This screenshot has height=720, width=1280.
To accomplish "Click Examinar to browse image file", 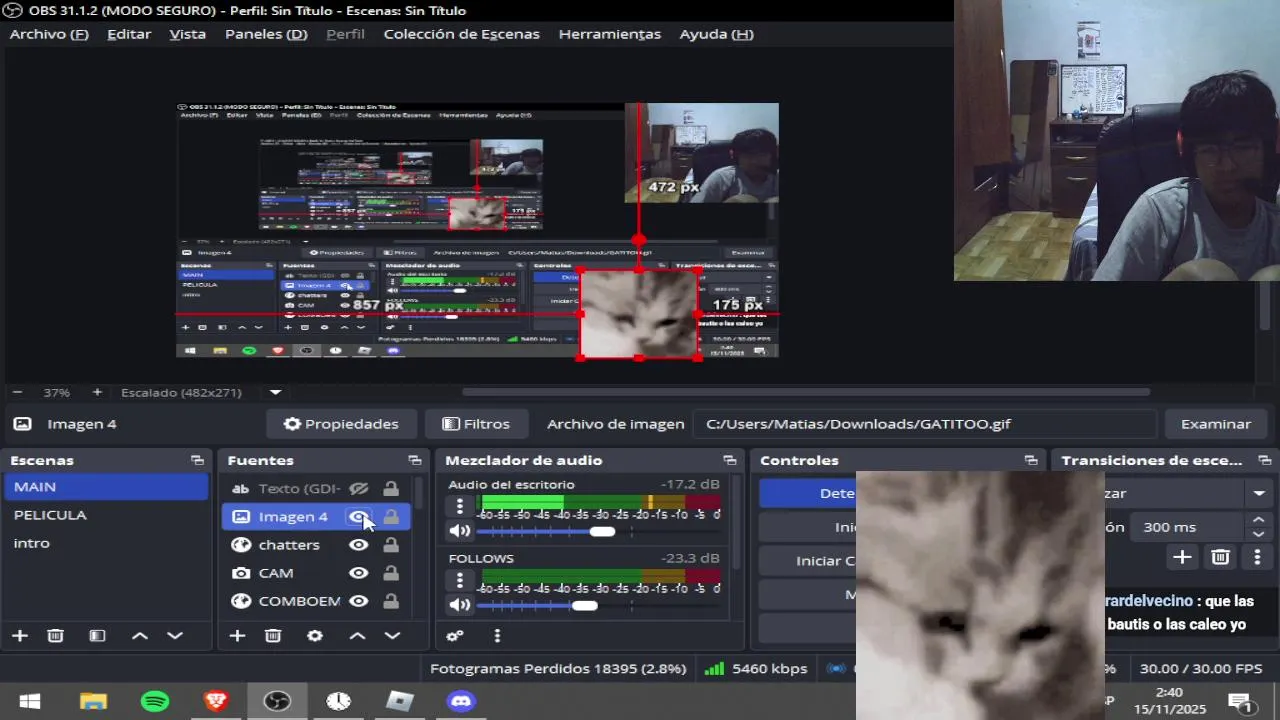I will click(x=1216, y=424).
